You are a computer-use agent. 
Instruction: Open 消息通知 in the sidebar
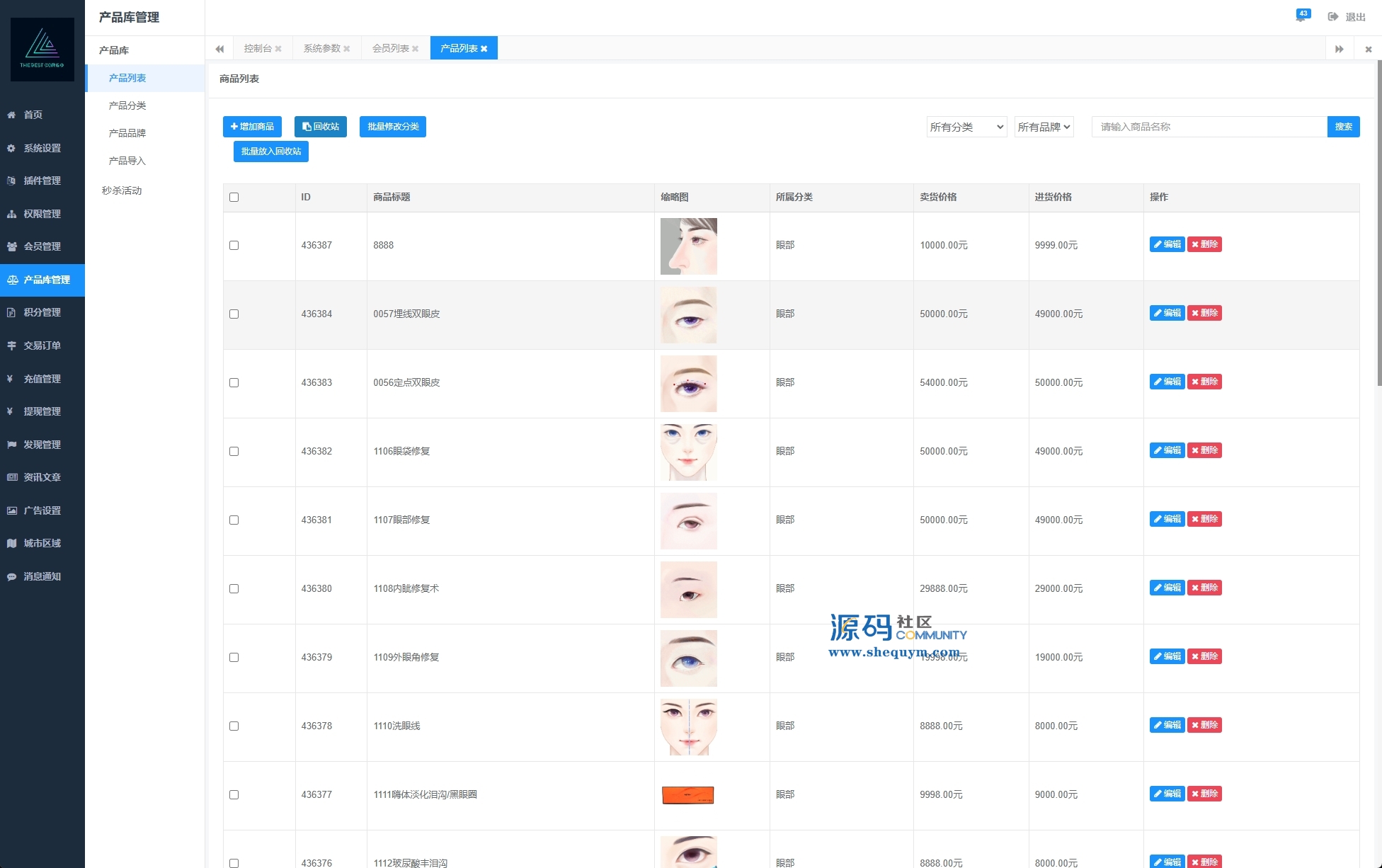pyautogui.click(x=41, y=576)
